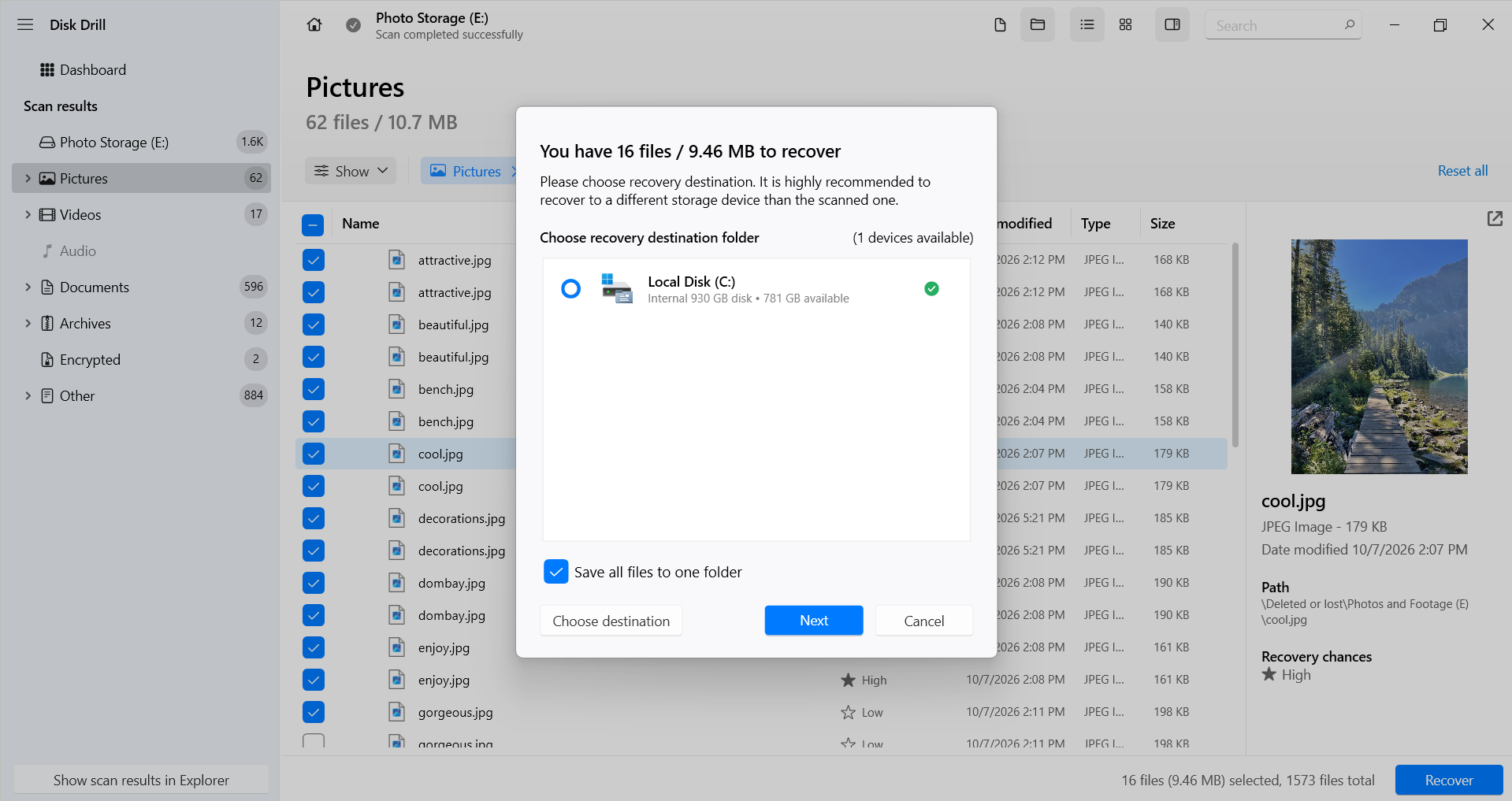
Task: Uncheck the gorgeous.jpg row checkbox
Action: point(314,712)
